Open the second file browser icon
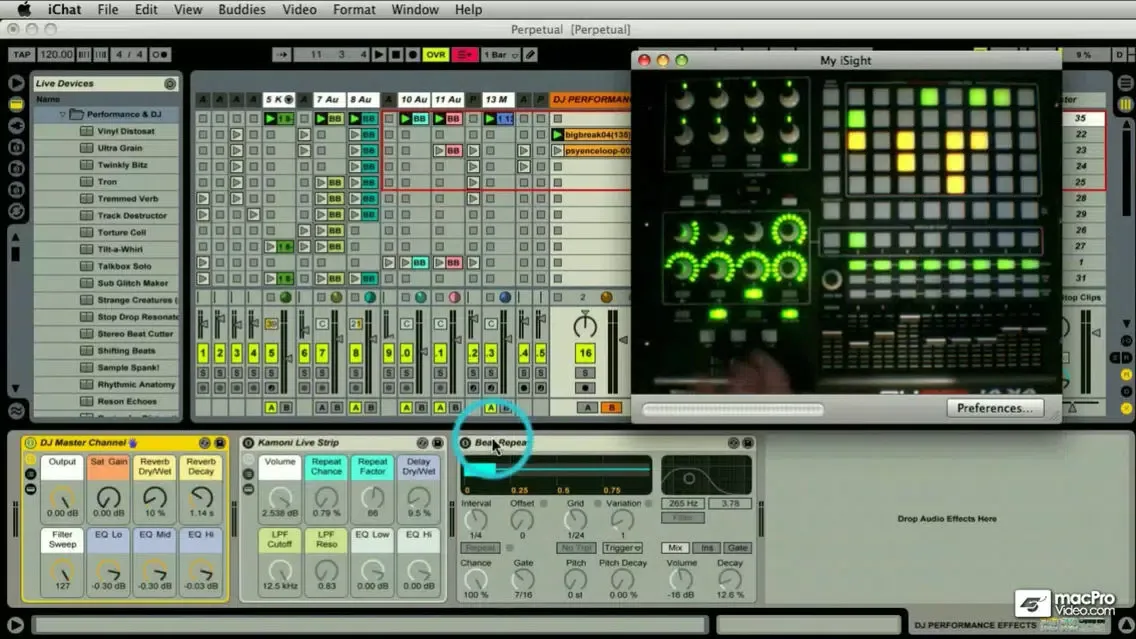Screen dimensions: 1136x639 point(16,168)
